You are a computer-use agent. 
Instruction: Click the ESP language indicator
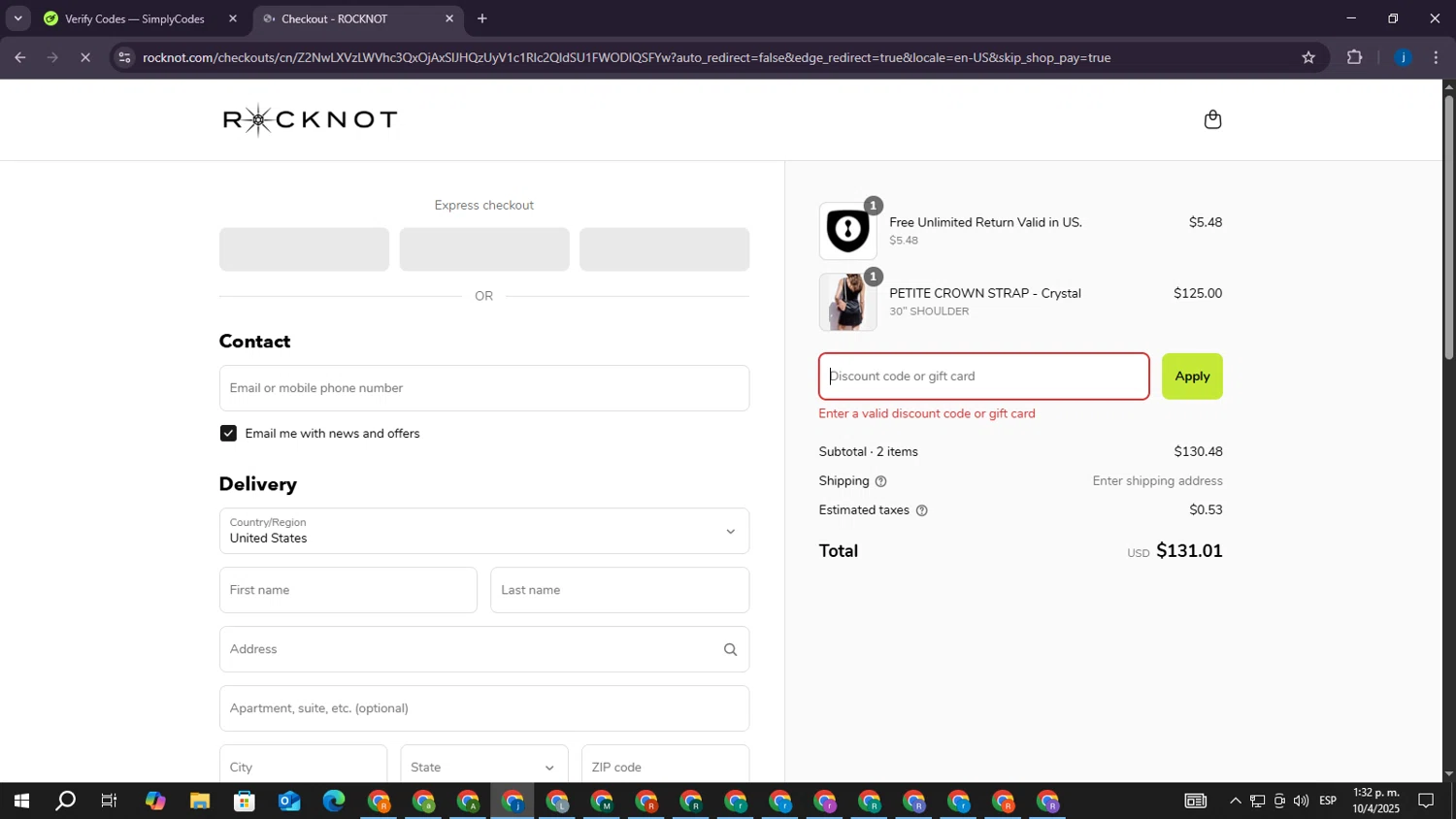(x=1328, y=802)
